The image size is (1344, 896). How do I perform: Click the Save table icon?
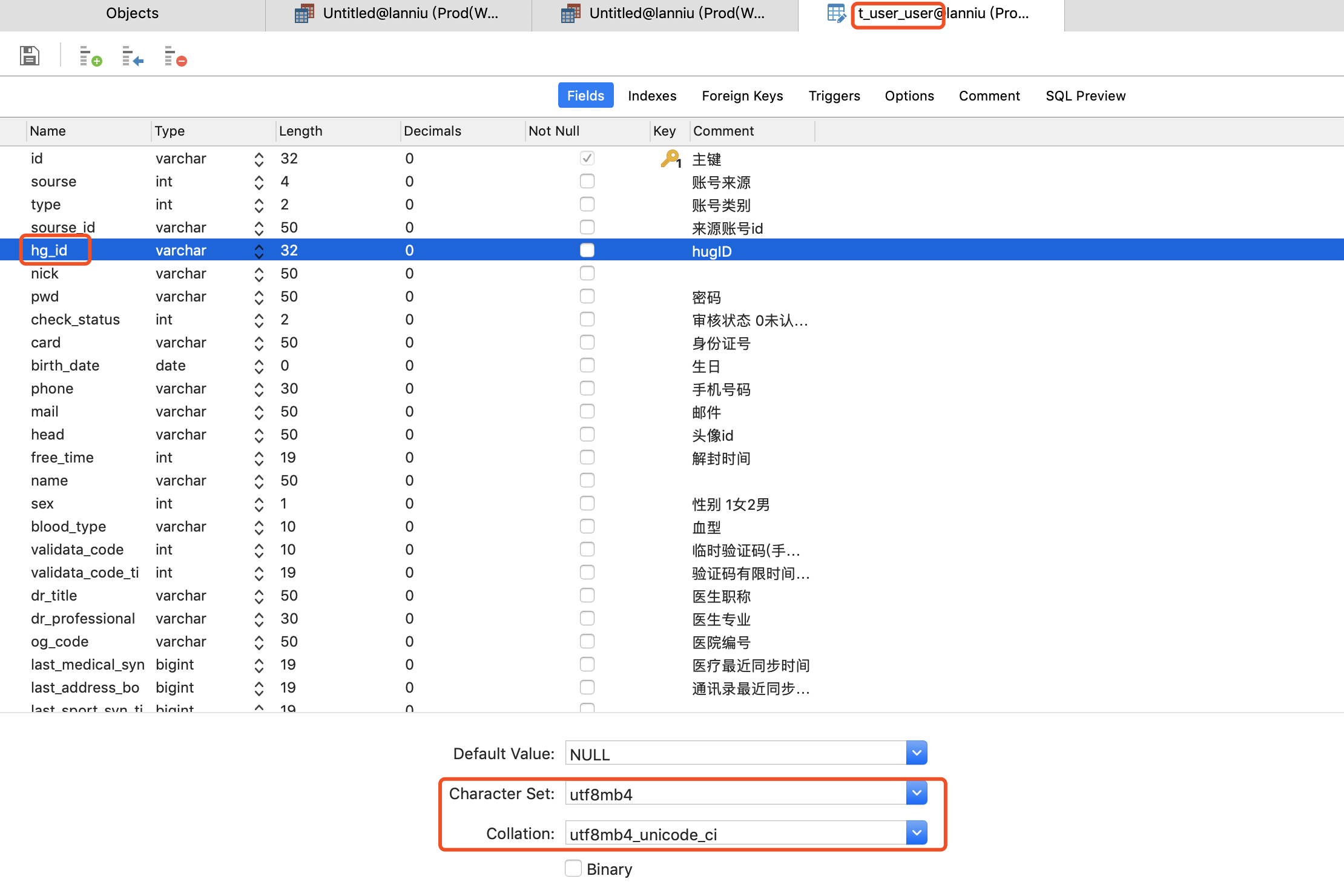click(29, 56)
